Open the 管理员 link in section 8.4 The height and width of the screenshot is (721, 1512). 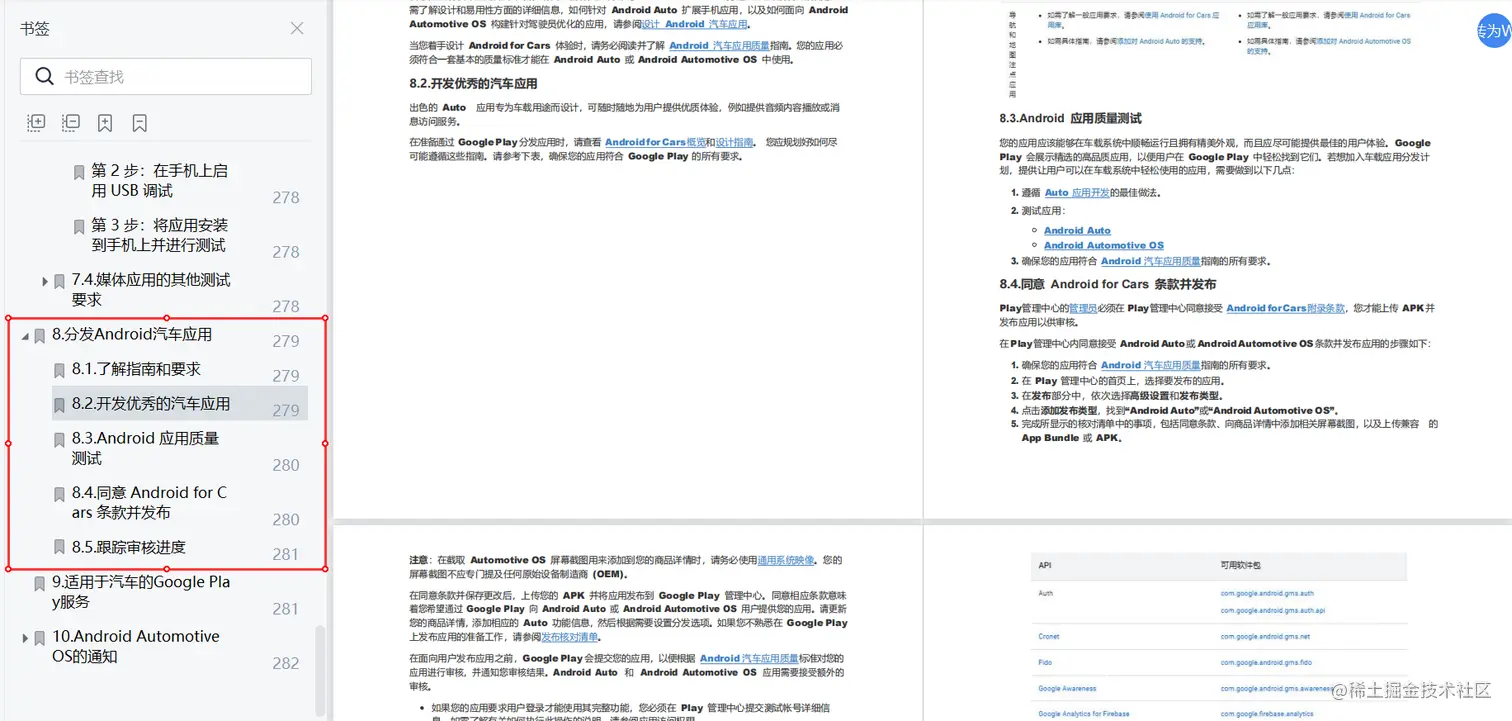(x=1083, y=308)
